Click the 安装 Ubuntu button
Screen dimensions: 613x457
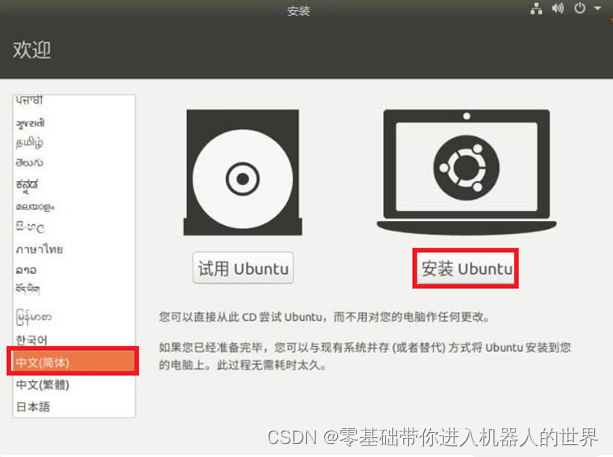point(466,269)
